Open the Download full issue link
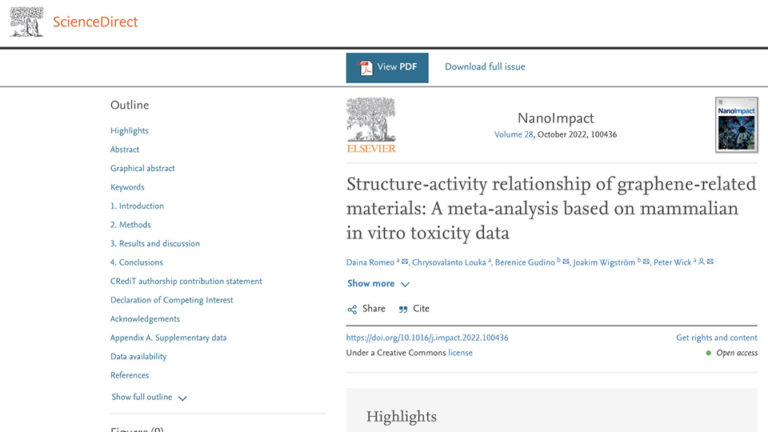The width and height of the screenshot is (768, 432). [485, 67]
